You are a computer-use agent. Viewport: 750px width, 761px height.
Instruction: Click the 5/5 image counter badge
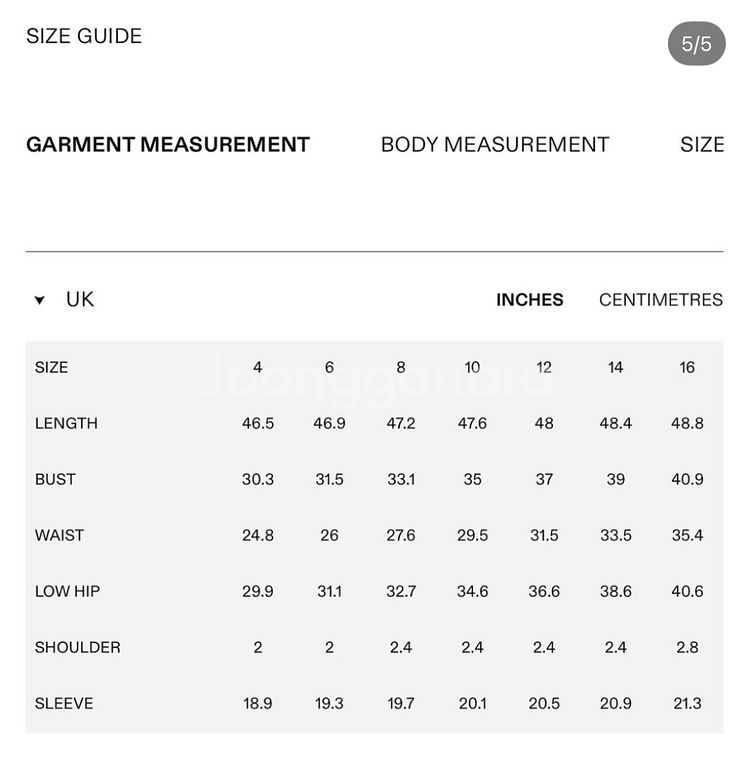[697, 44]
